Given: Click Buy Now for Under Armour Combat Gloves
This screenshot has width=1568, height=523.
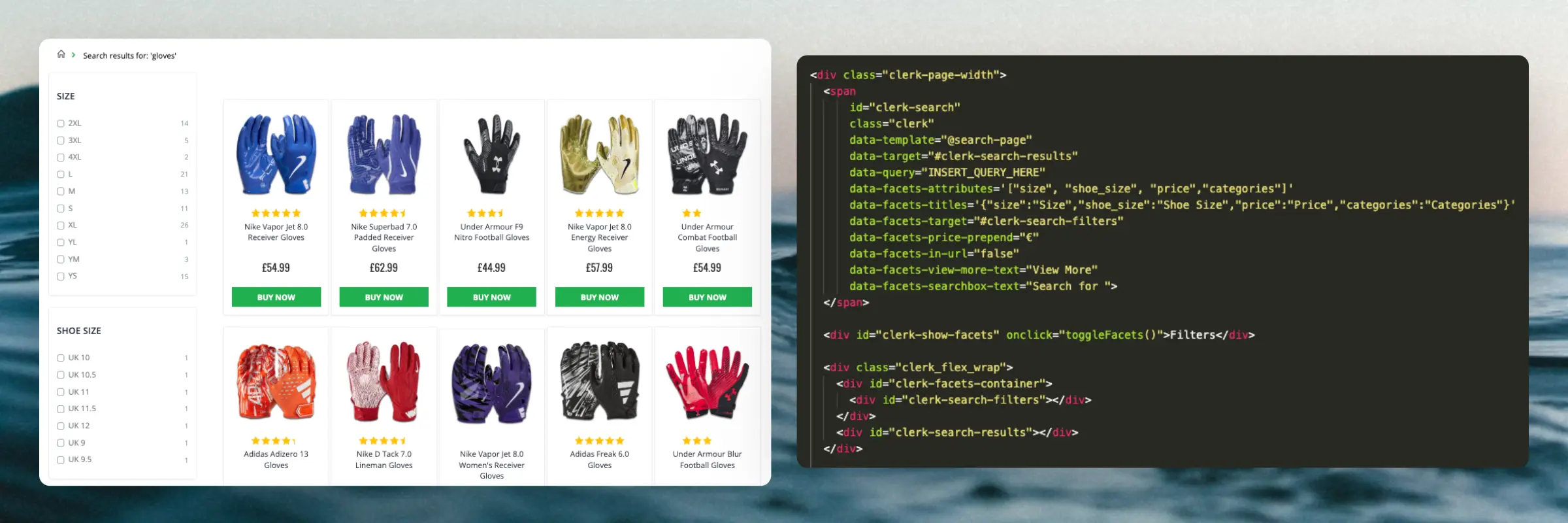Looking at the screenshot, I should tap(707, 297).
